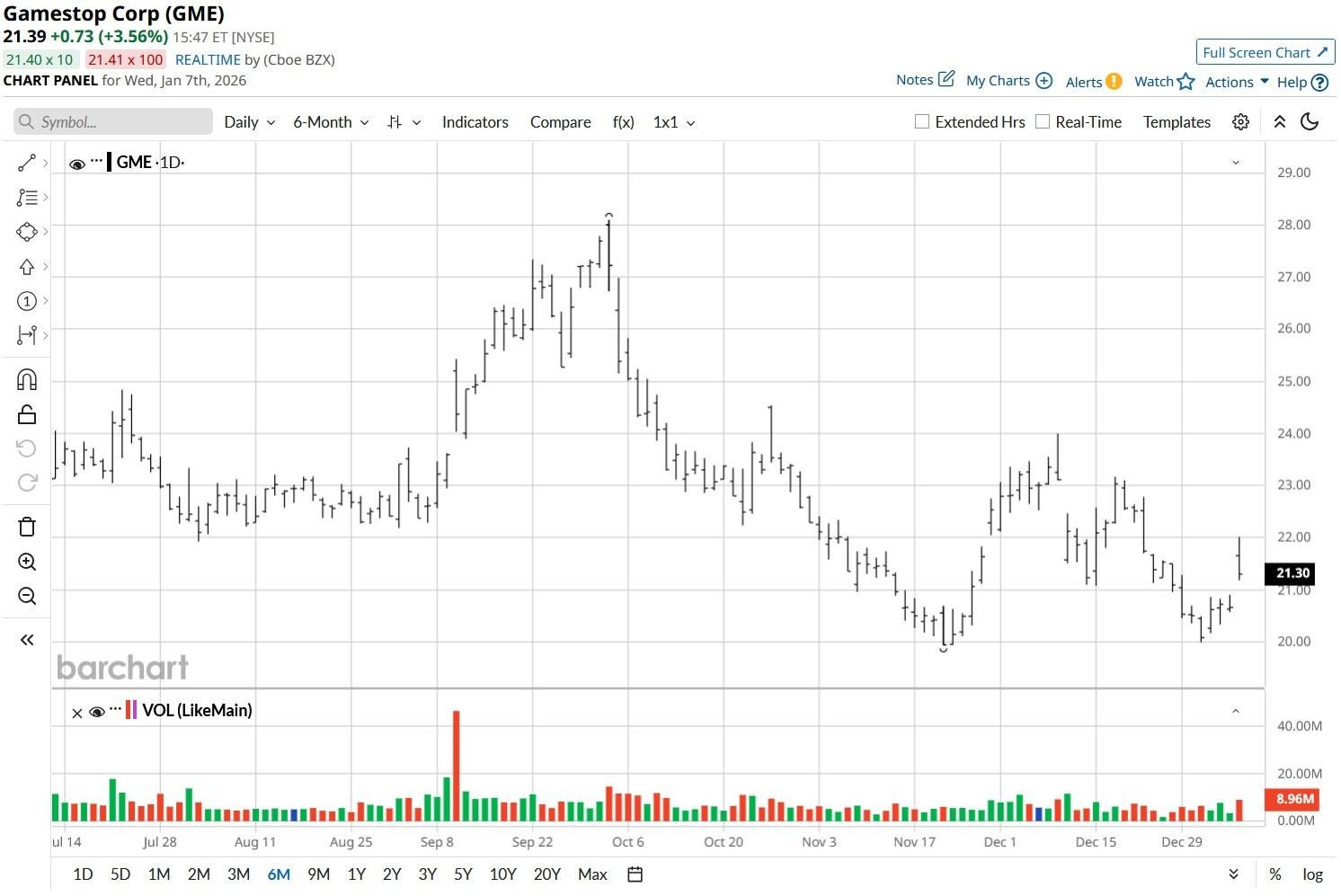
Task: Toggle VOL indicator visibility eye
Action: [x=97, y=711]
